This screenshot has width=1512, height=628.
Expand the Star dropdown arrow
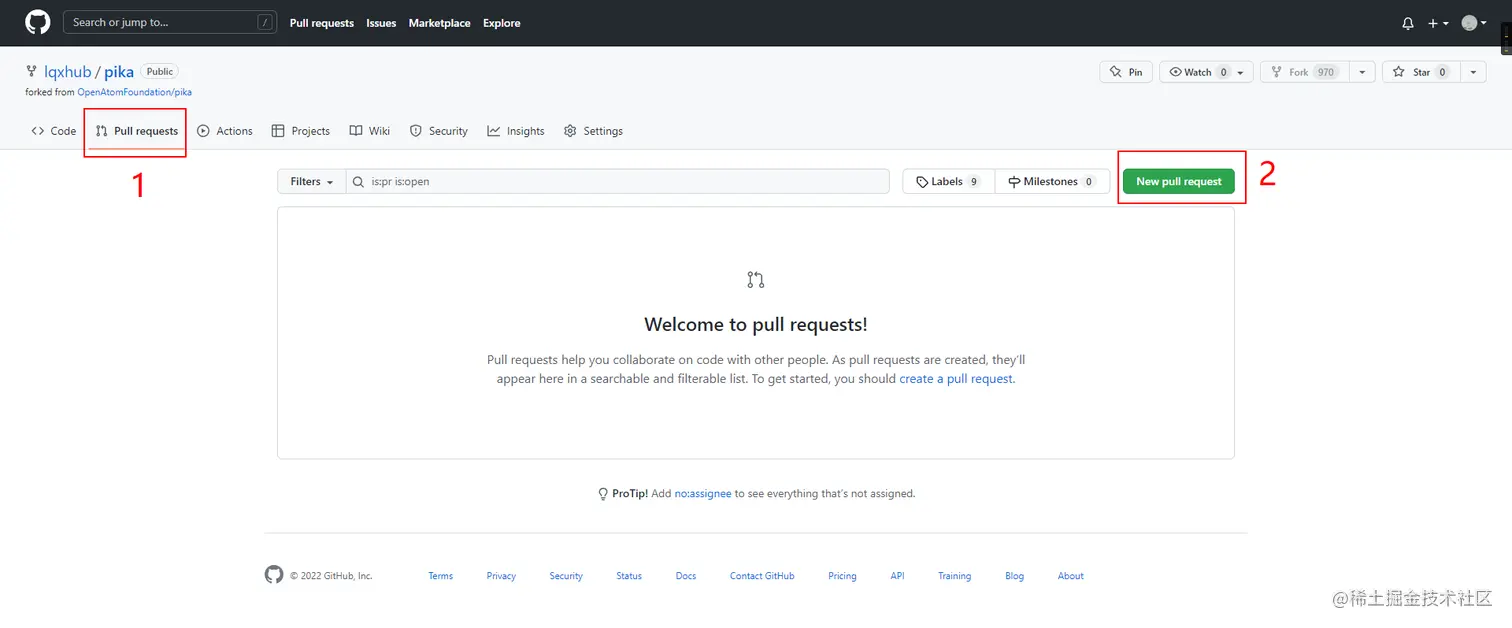(1472, 71)
